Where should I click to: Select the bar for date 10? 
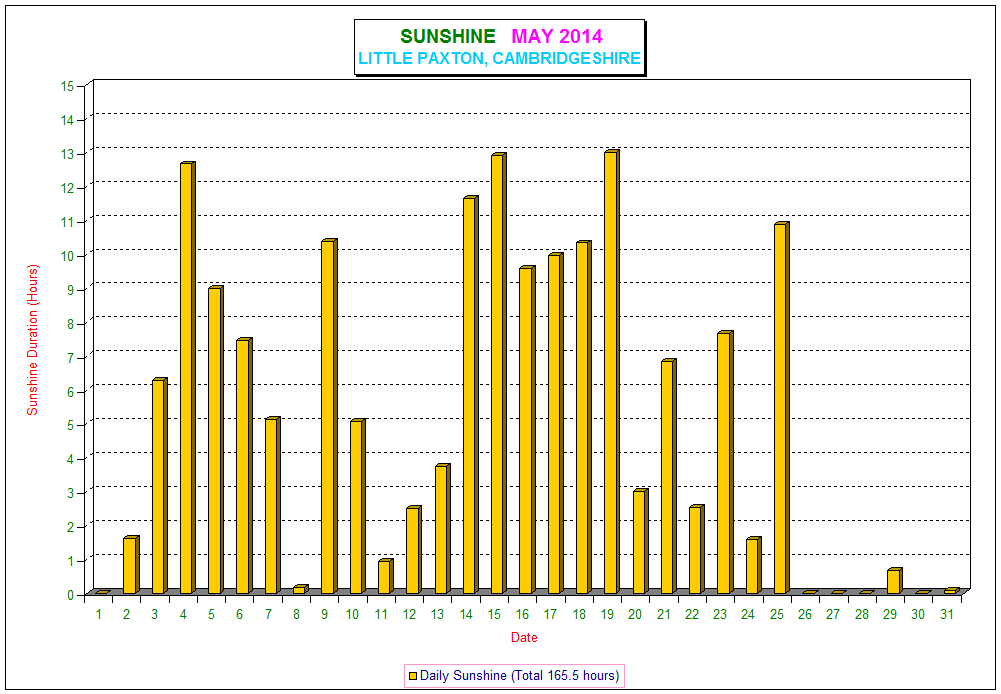click(357, 507)
